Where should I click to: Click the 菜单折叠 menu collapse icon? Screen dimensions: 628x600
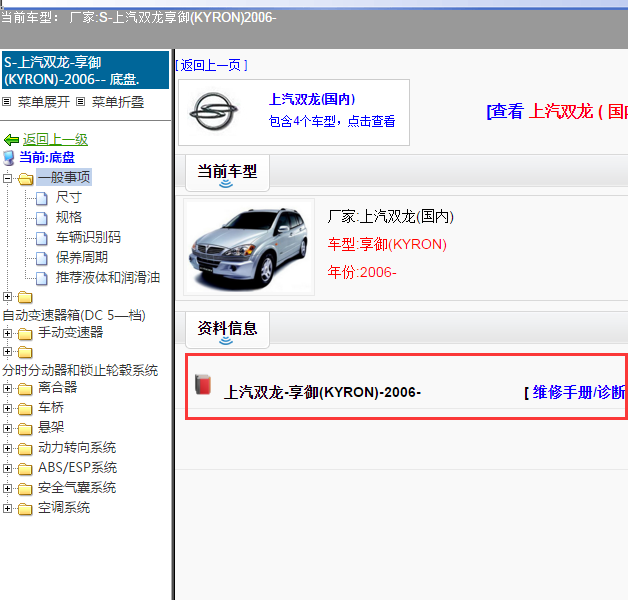[x=81, y=102]
